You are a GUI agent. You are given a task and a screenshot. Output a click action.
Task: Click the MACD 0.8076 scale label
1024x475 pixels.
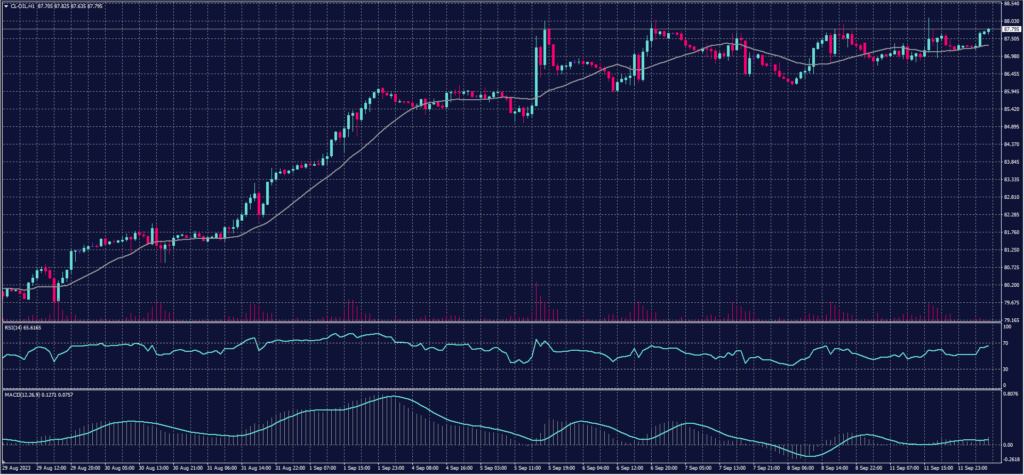click(x=1010, y=394)
